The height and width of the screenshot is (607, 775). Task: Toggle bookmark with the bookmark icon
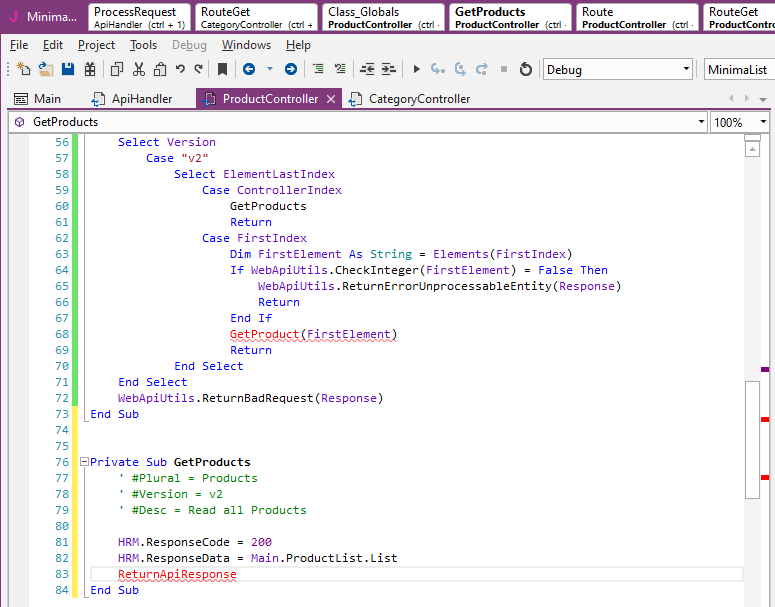coord(222,69)
